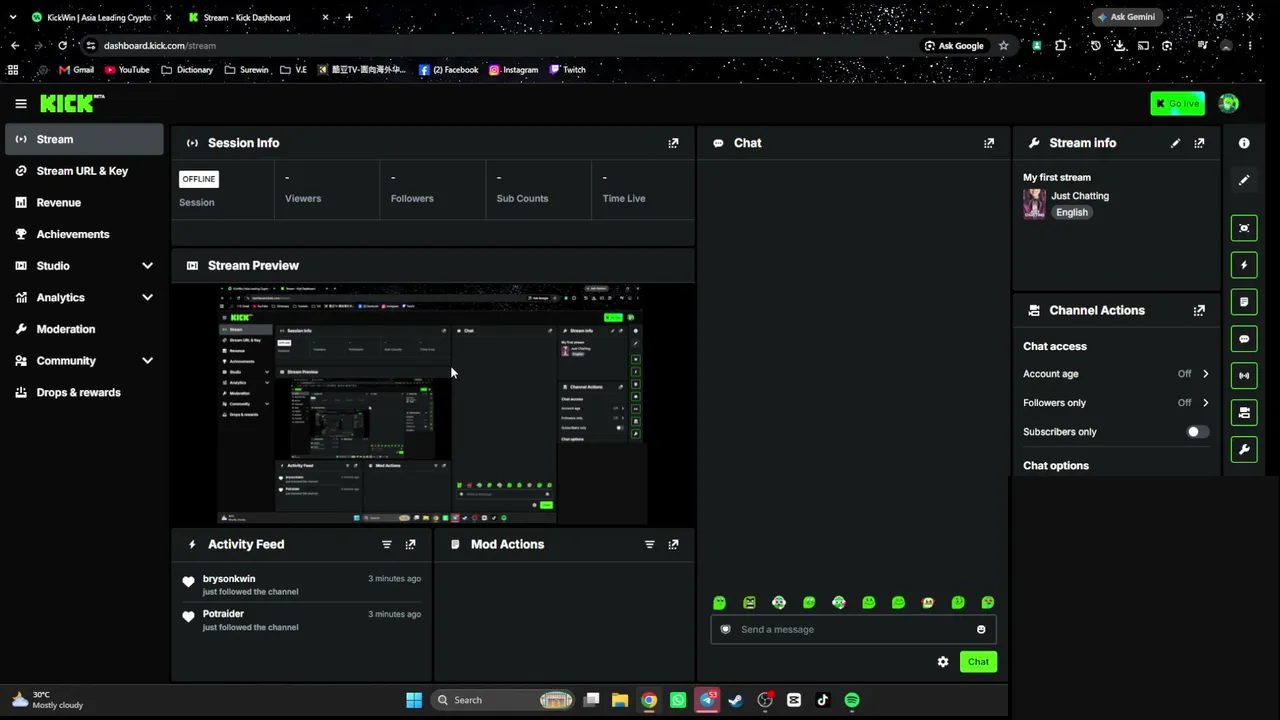Pop out the Session Info panel
This screenshot has width=1280, height=720.
[673, 143]
